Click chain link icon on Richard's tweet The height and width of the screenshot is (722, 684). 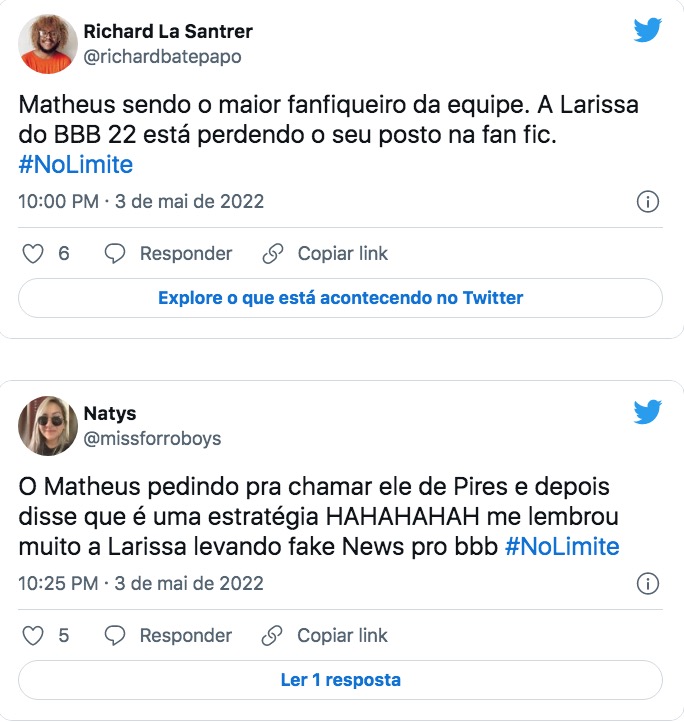coord(273,254)
